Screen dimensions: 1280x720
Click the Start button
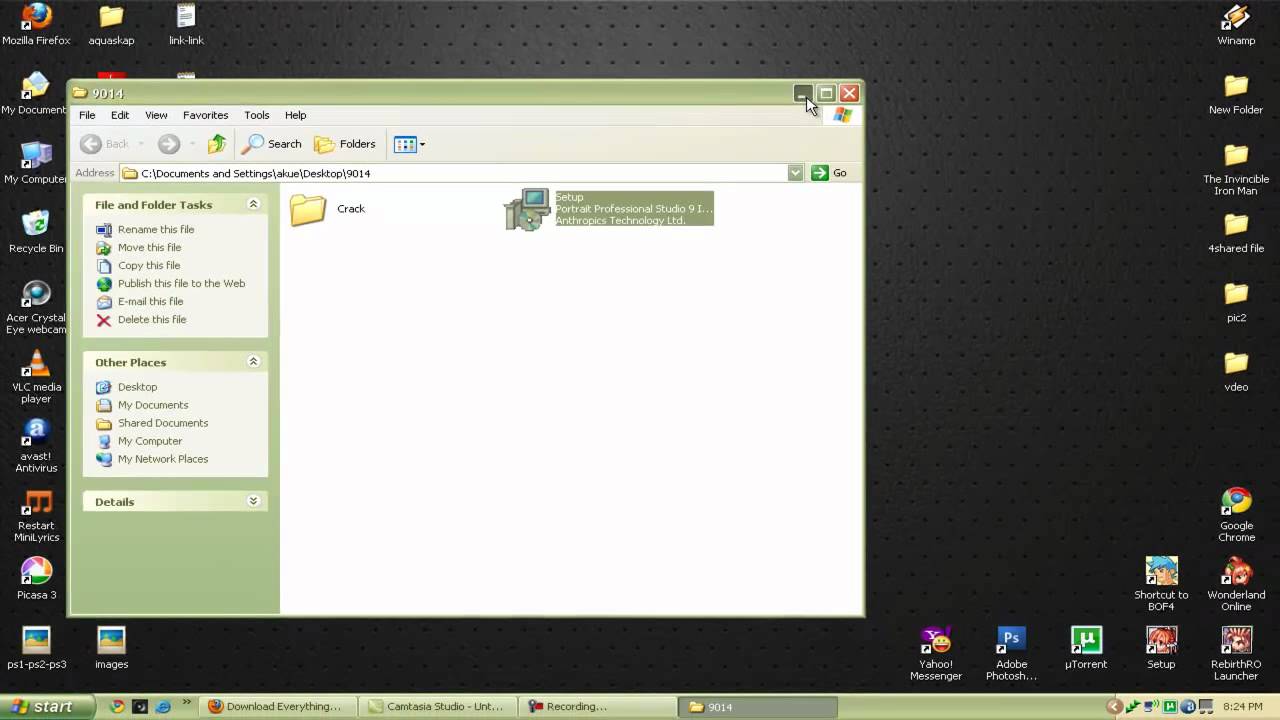(x=46, y=706)
